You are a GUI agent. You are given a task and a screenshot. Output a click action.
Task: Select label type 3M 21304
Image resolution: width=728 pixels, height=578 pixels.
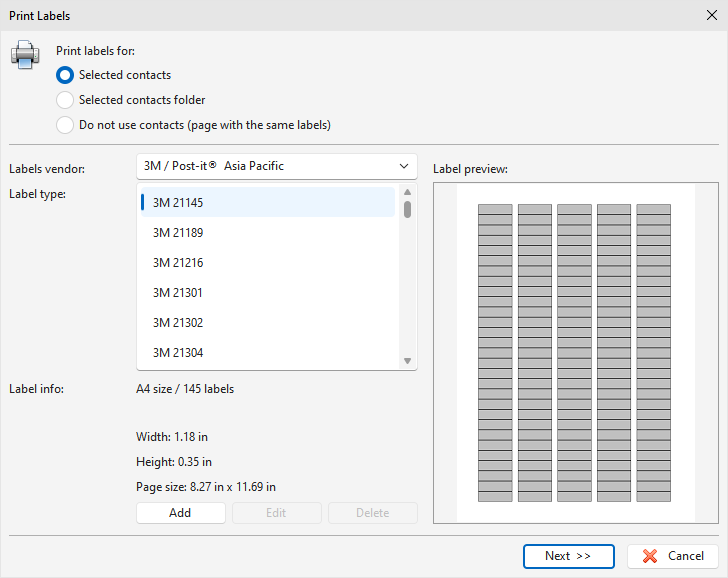point(268,353)
